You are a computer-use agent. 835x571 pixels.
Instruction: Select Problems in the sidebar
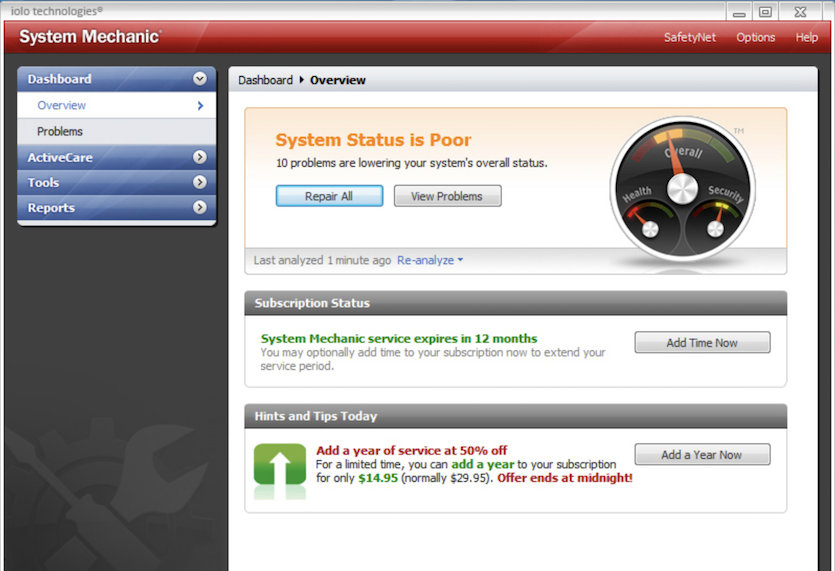[117, 131]
